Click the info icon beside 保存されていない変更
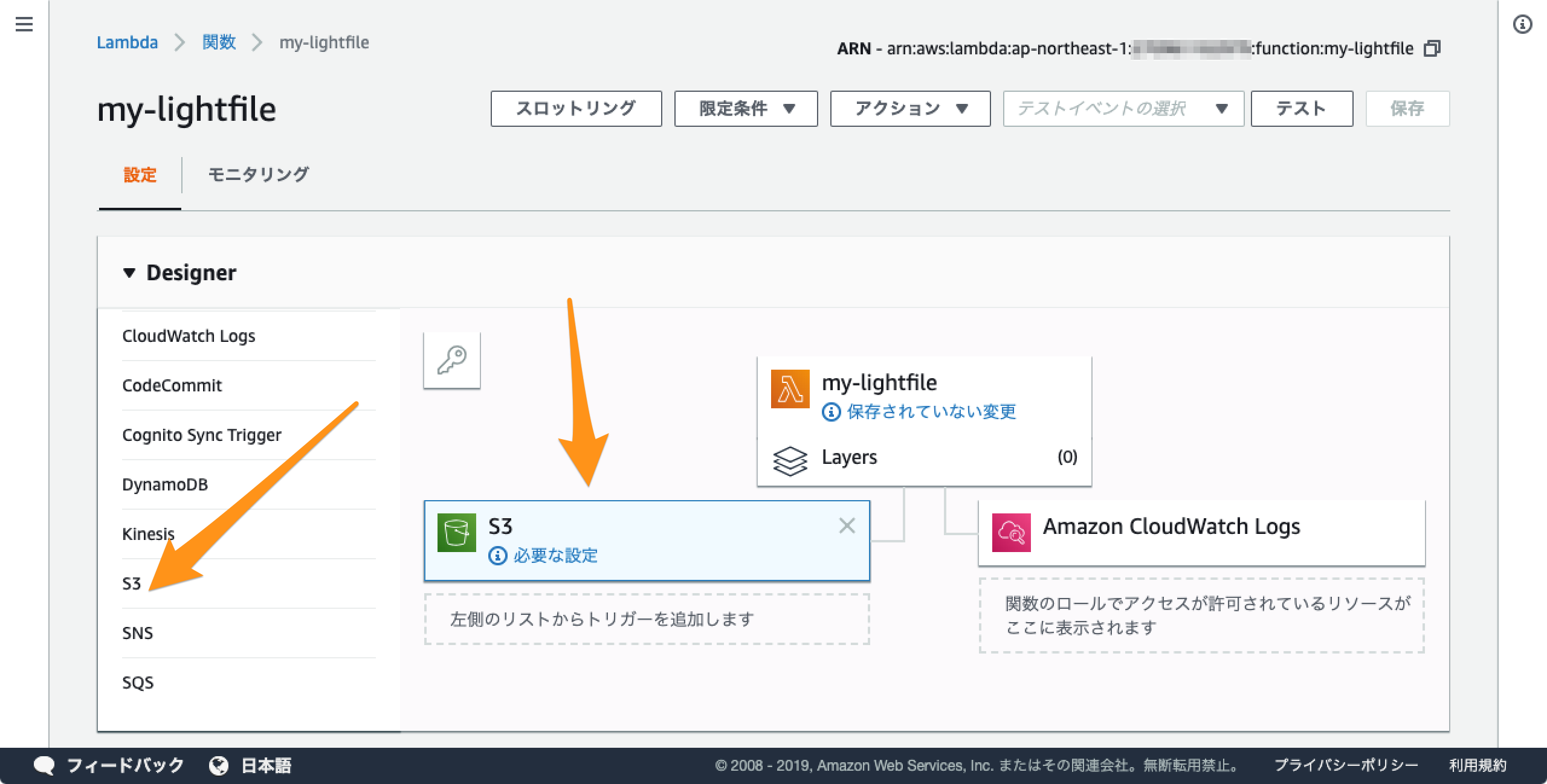 [831, 412]
